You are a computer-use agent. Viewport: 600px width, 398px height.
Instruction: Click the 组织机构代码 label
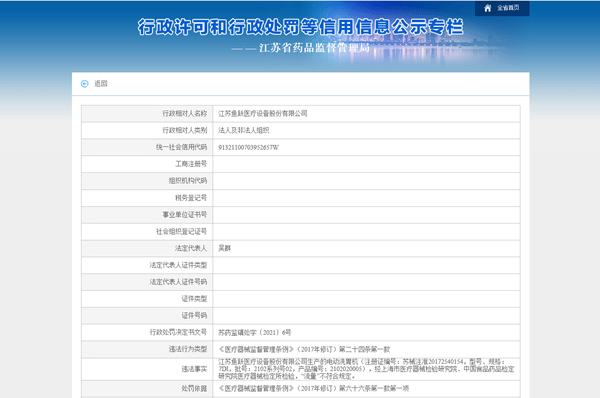(188, 181)
